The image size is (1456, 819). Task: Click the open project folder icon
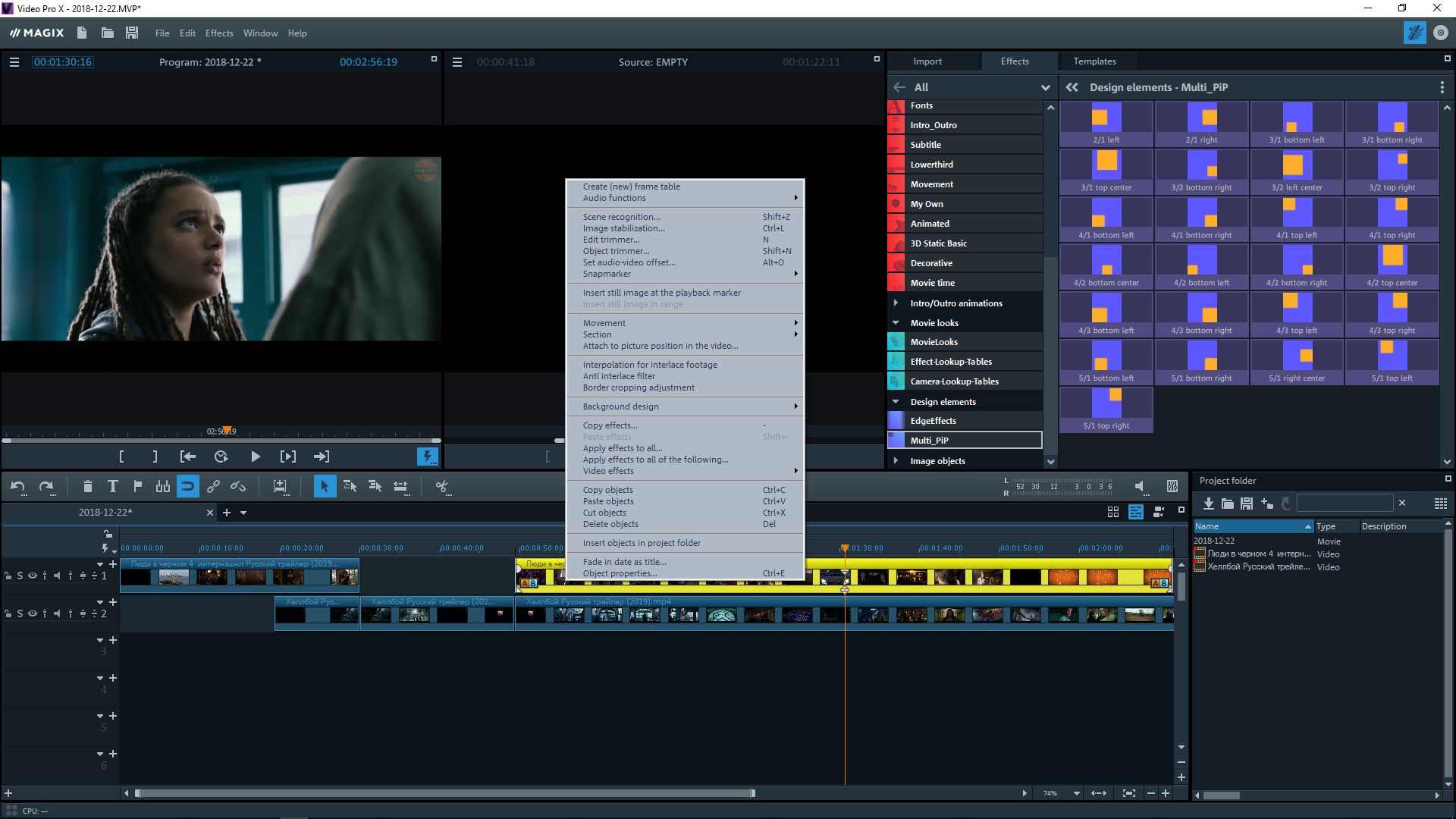coord(107,33)
